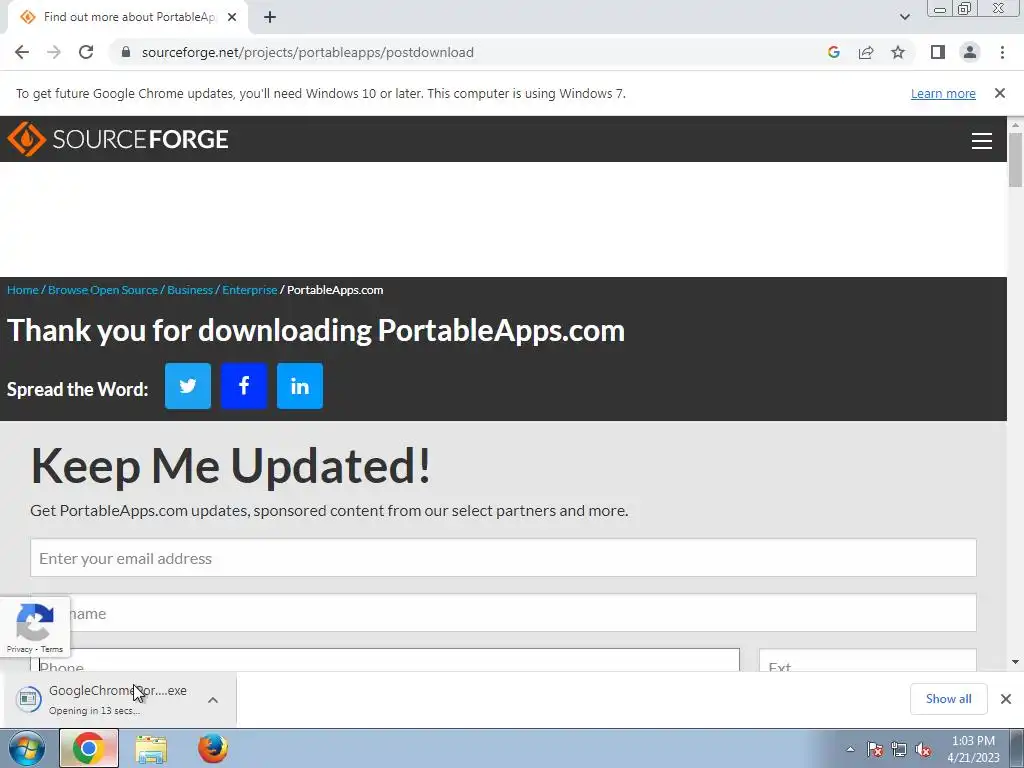The height and width of the screenshot is (768, 1024).
Task: Reload the page with the refresh icon
Action: pos(86,52)
